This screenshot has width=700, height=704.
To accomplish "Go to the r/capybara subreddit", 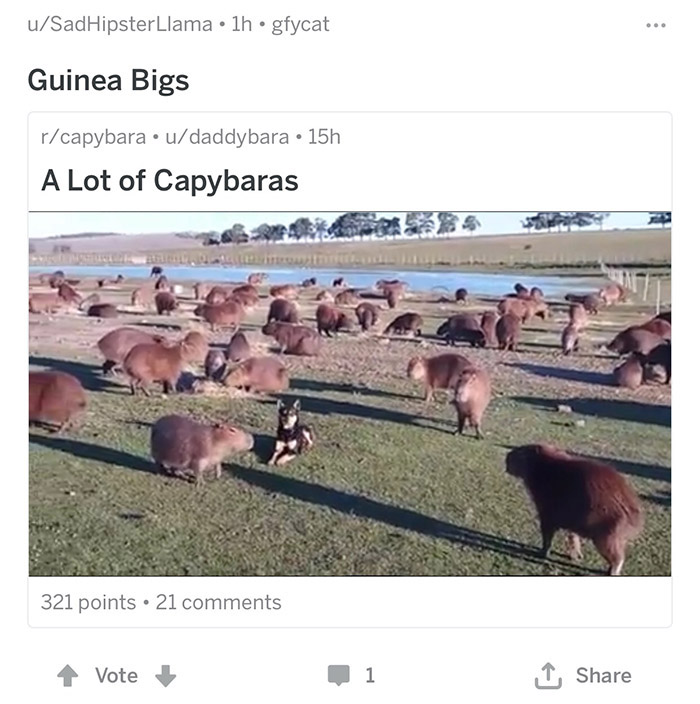I will tap(93, 137).
